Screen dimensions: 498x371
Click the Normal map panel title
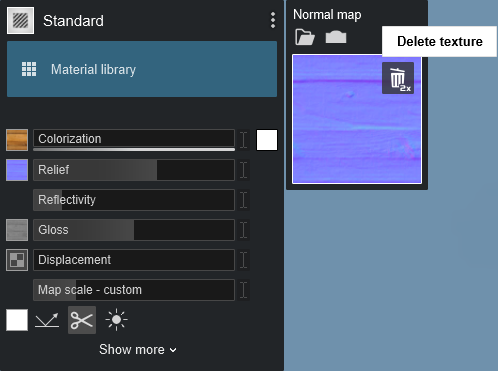pyautogui.click(x=327, y=15)
